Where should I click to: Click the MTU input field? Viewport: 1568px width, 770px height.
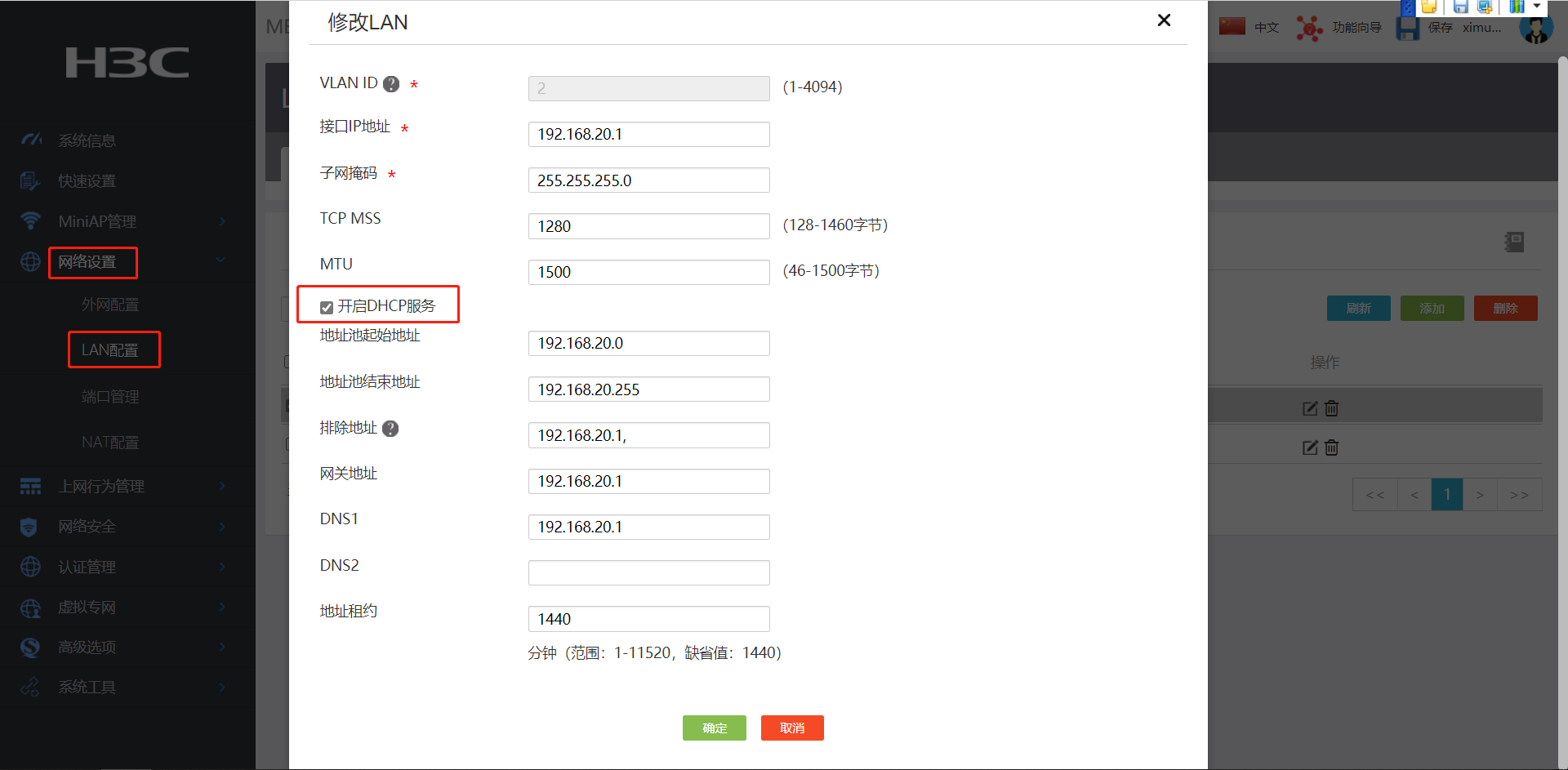coord(649,272)
